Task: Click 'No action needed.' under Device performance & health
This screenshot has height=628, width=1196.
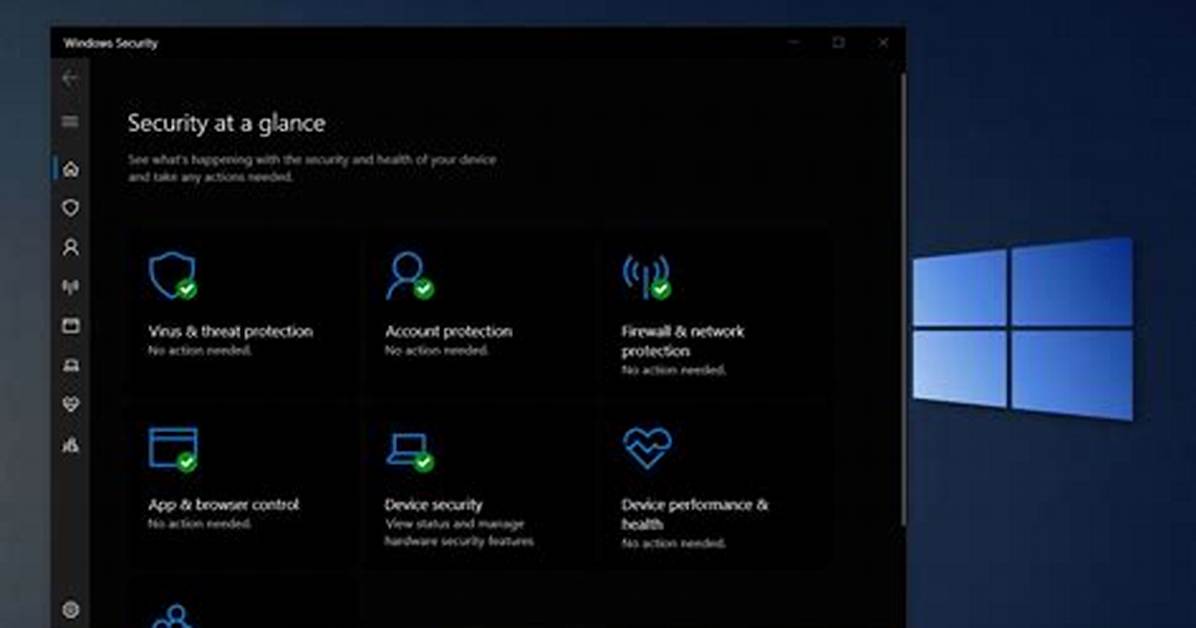Action: point(674,543)
